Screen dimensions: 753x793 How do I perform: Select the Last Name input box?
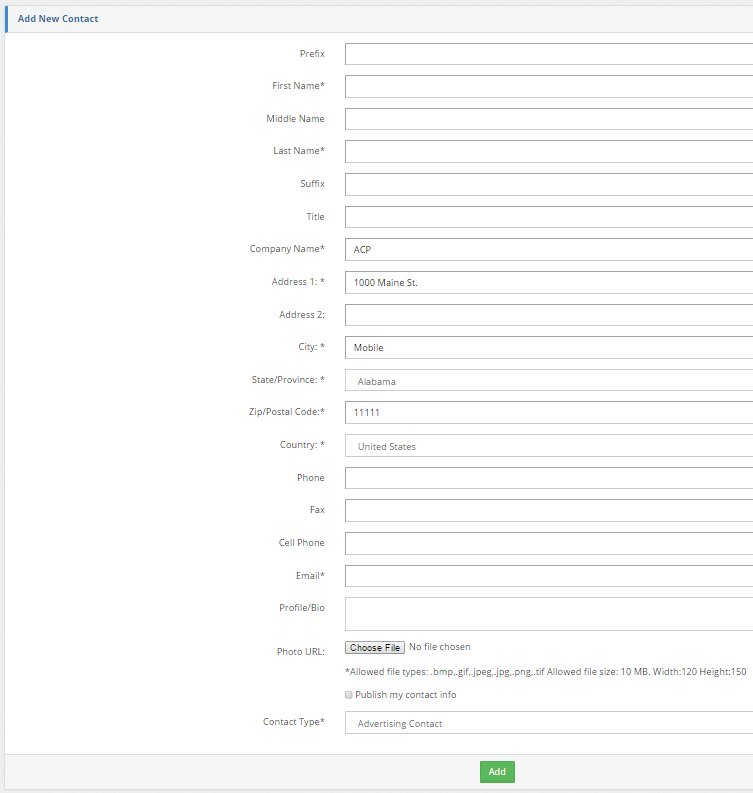pyautogui.click(x=548, y=152)
